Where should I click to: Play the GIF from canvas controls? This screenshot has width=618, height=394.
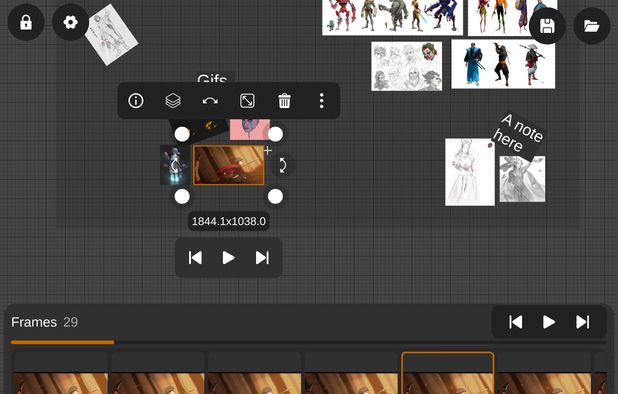click(229, 258)
